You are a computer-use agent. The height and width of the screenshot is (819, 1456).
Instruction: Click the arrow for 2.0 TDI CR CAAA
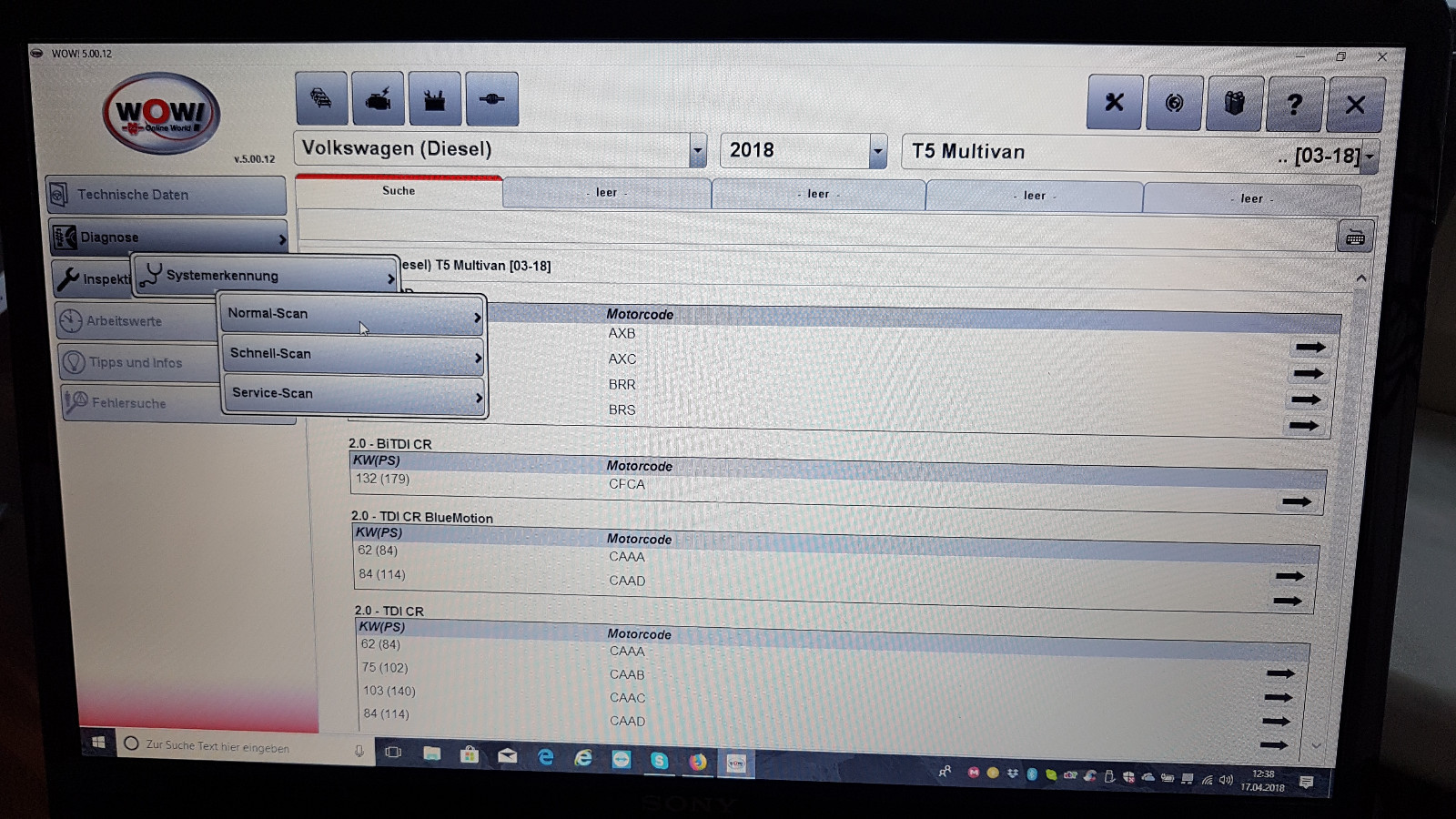click(x=1280, y=673)
